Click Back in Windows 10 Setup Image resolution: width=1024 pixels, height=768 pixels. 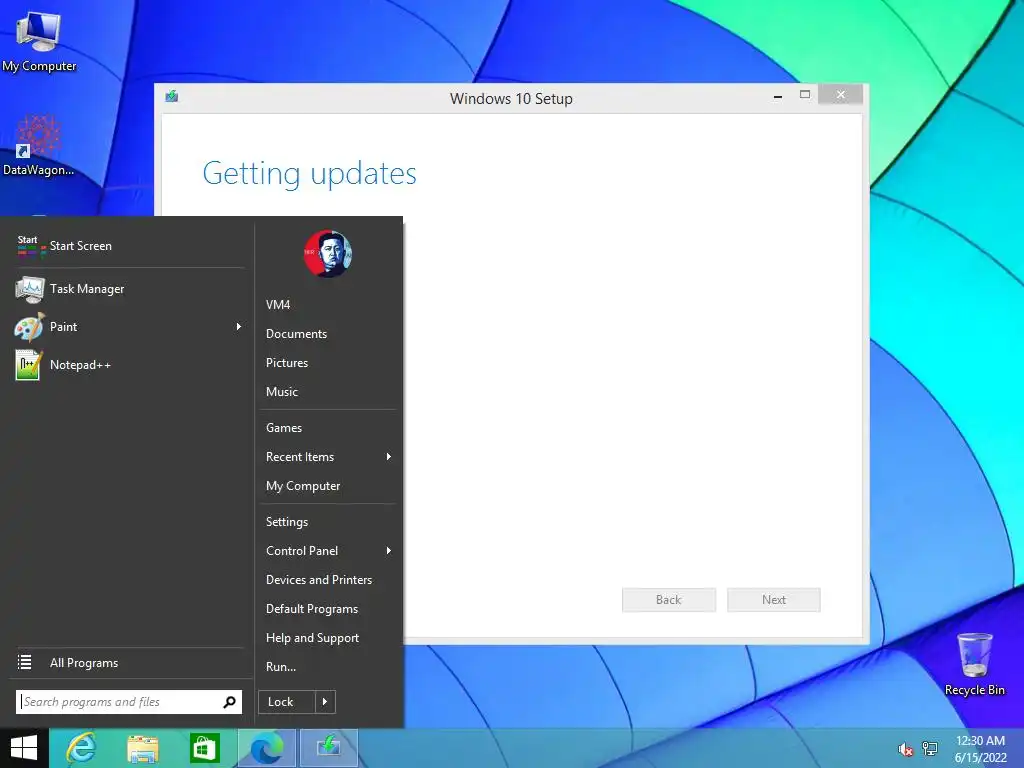point(669,600)
